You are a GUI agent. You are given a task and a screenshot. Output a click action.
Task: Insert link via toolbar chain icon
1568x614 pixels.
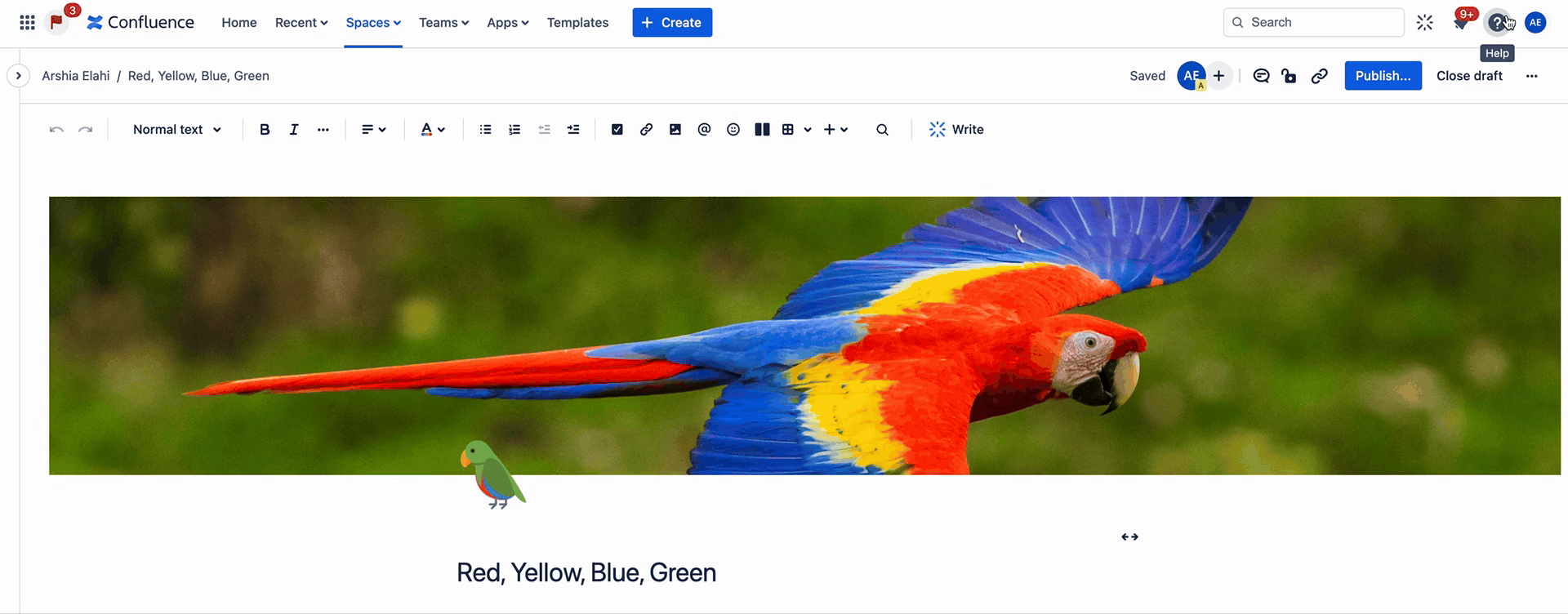coord(646,129)
